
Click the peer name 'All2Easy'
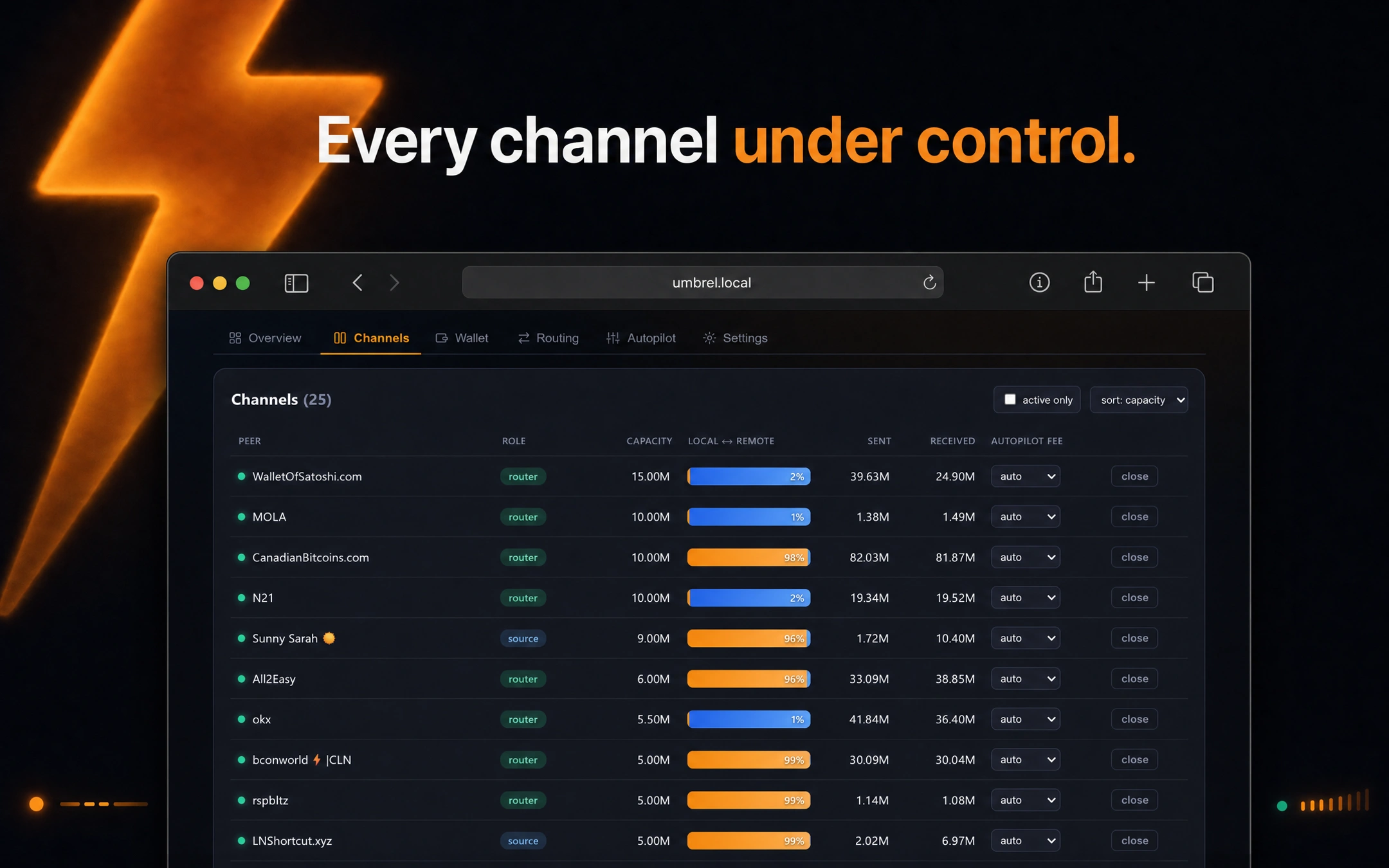274,679
